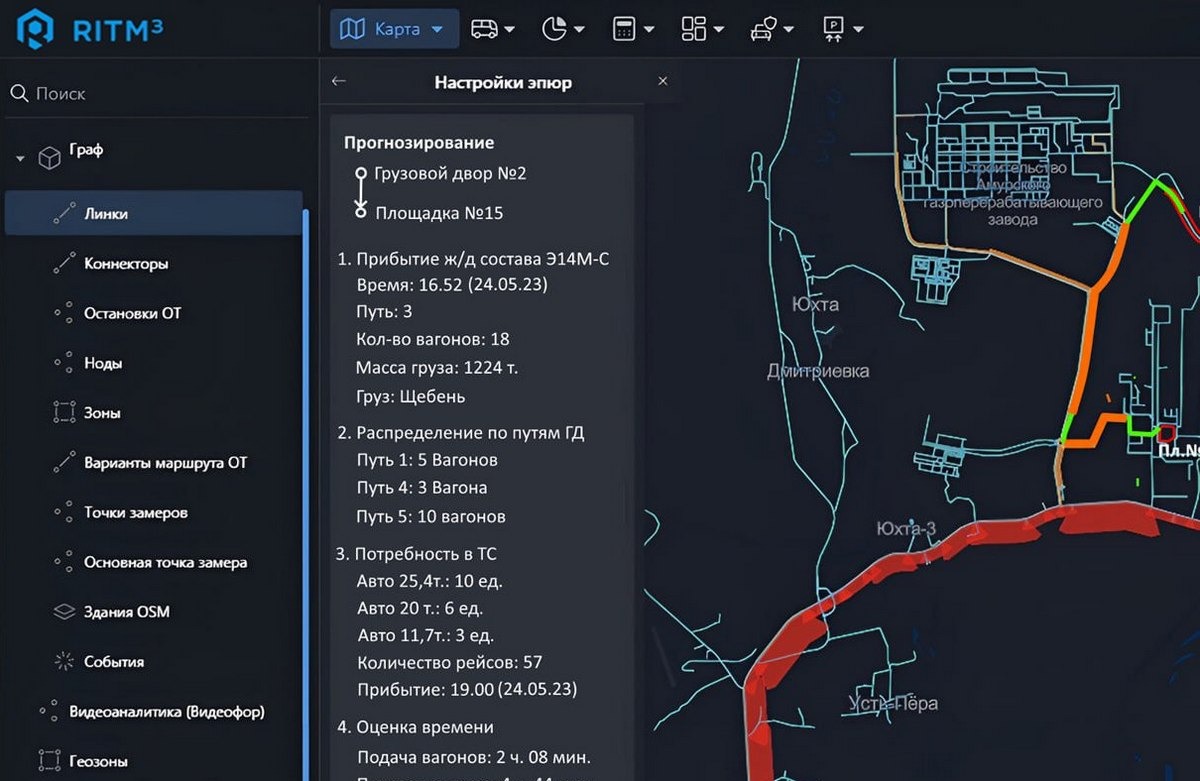This screenshot has width=1200, height=781.
Task: Select Коннекторы layer item
Action: tap(125, 264)
